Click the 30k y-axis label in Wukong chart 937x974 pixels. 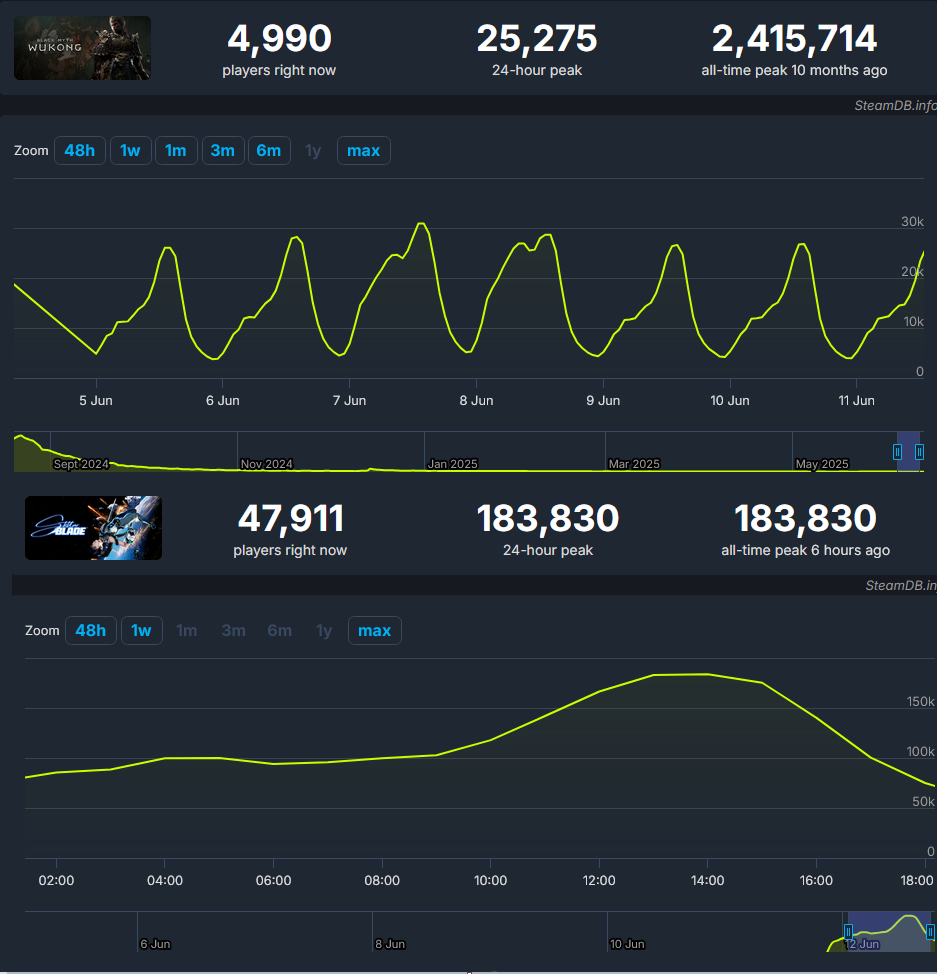pos(912,222)
